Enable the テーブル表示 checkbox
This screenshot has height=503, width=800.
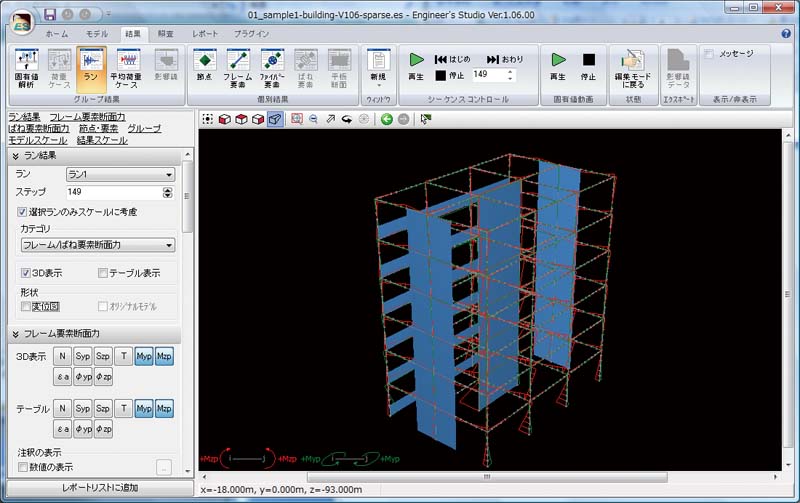point(103,272)
